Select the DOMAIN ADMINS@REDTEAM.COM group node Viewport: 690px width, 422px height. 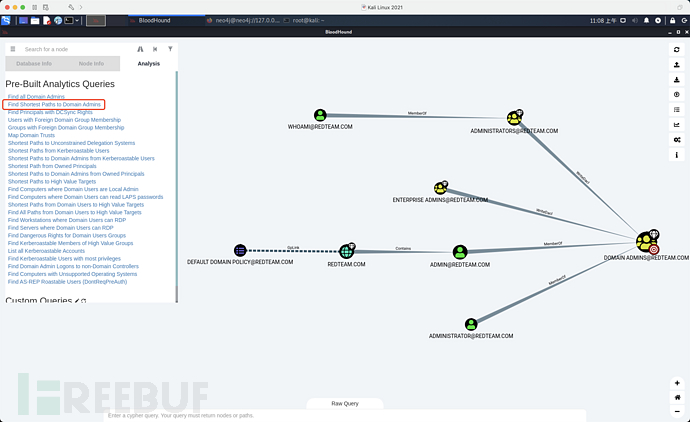tap(647, 242)
